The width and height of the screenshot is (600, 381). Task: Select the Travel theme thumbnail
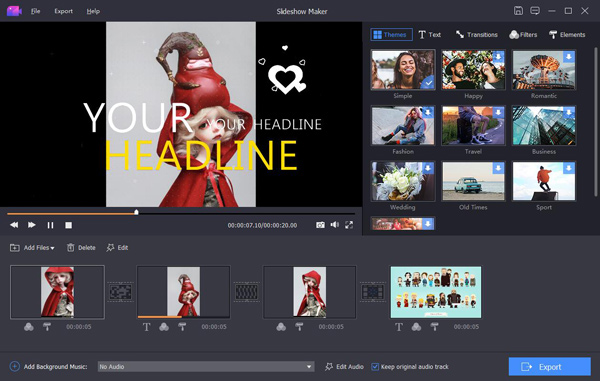[473, 125]
